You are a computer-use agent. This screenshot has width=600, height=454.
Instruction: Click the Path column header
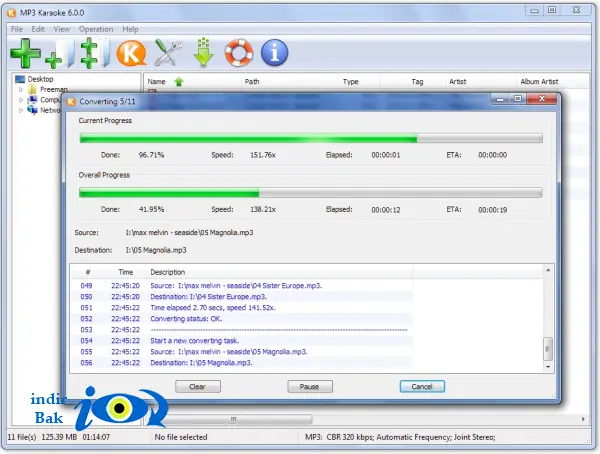coord(290,82)
